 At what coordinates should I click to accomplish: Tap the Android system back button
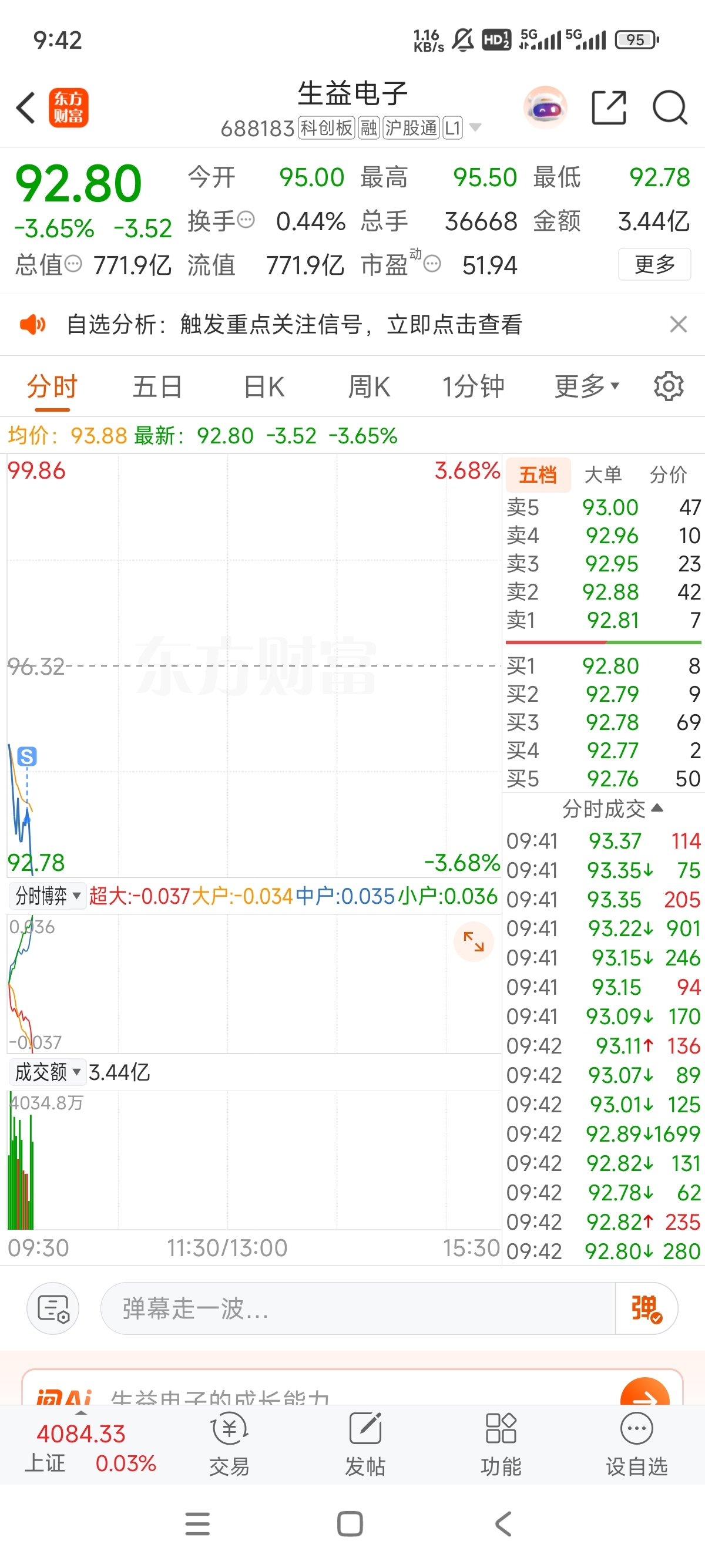click(x=503, y=1524)
